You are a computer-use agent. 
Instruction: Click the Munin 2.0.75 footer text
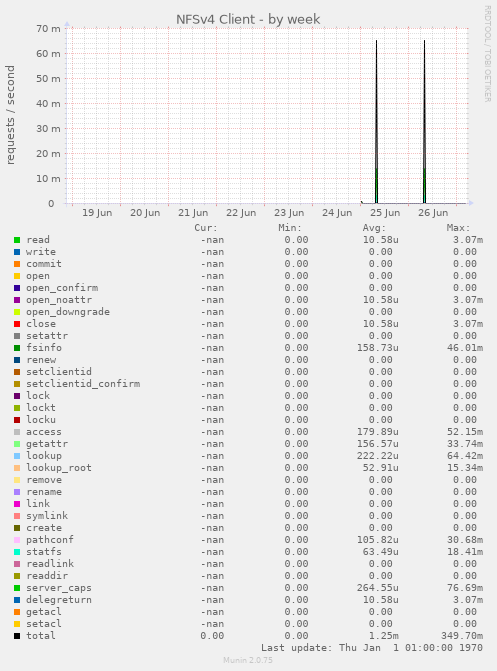[x=248, y=660]
